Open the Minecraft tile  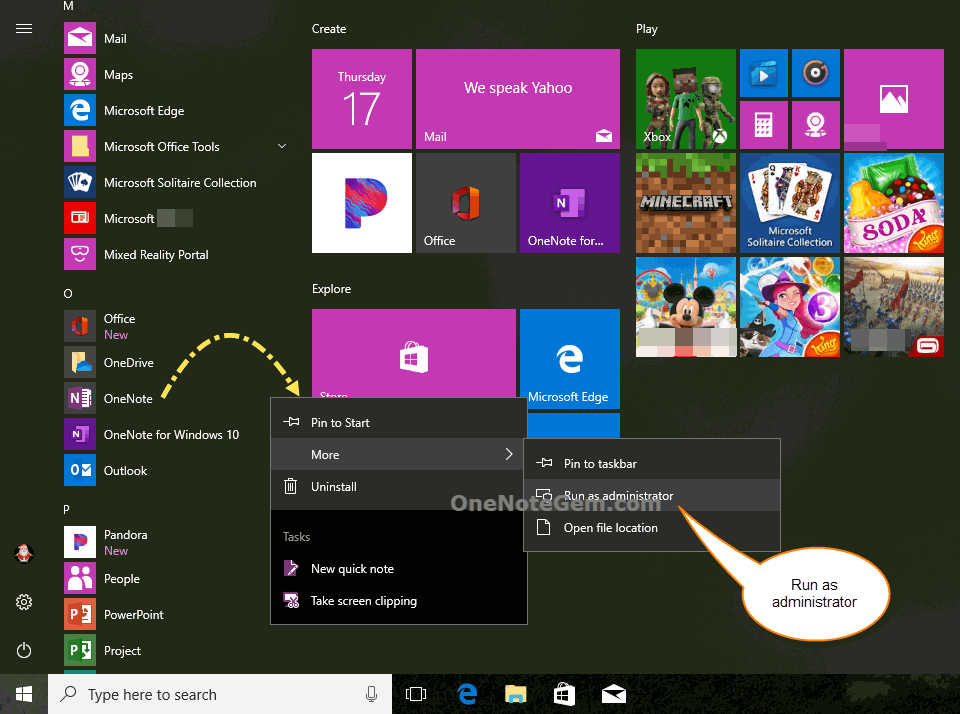point(686,203)
